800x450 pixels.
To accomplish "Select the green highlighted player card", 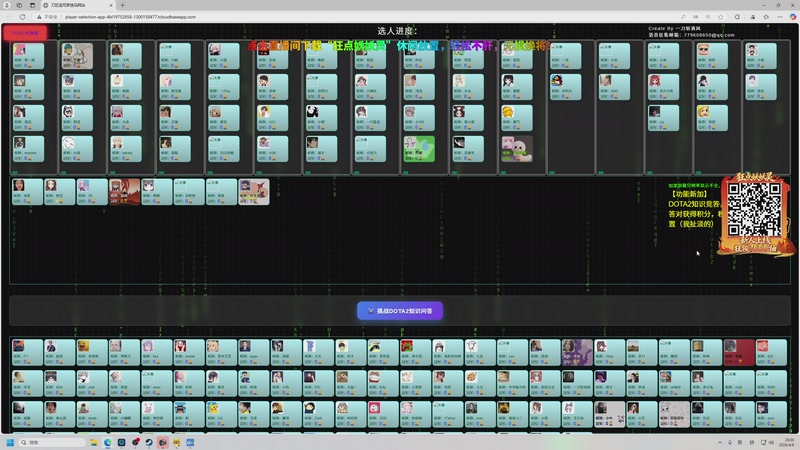I will (x=419, y=149).
